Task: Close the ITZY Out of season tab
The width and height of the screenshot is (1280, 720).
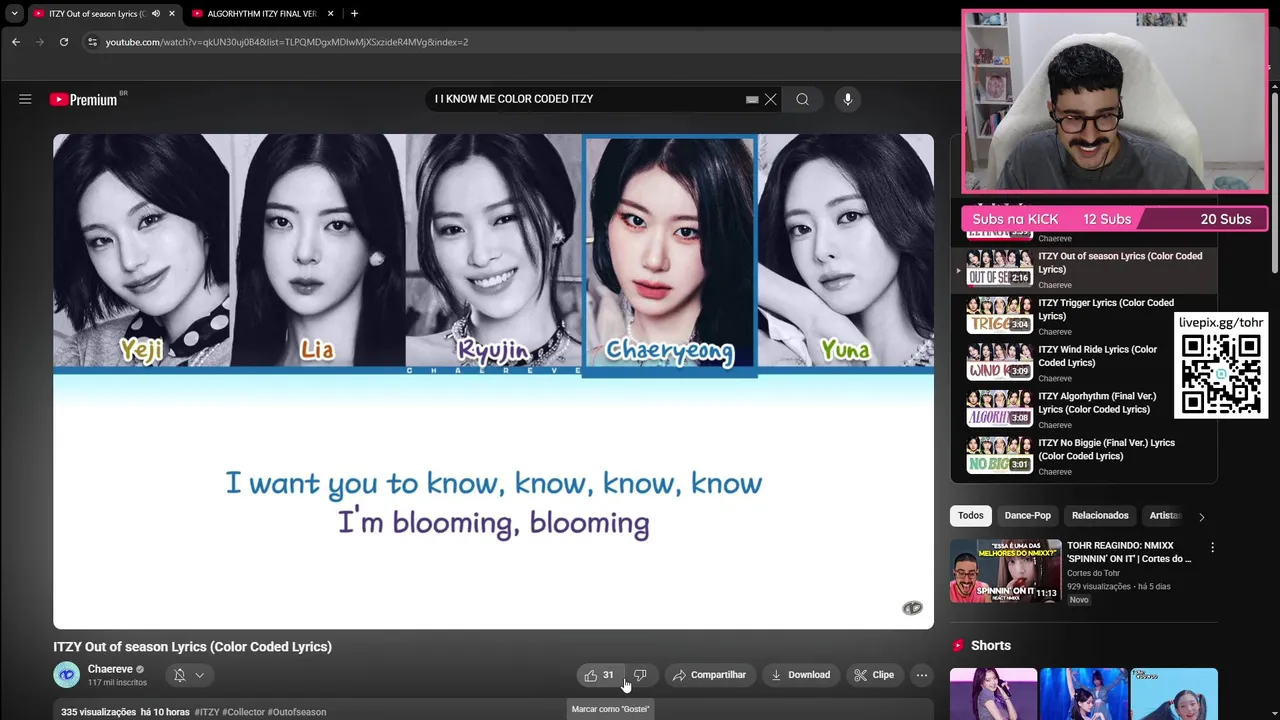Action: (172, 13)
